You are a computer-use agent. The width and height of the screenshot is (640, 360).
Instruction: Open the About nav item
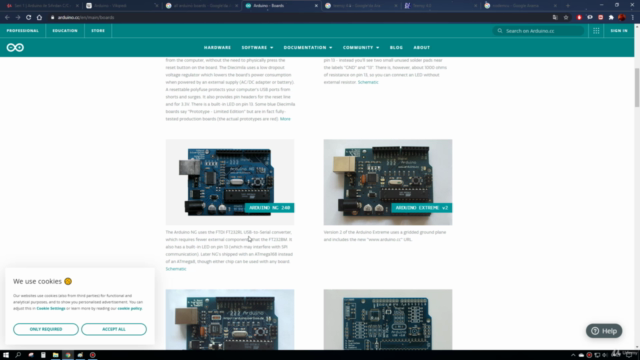[x=421, y=48]
